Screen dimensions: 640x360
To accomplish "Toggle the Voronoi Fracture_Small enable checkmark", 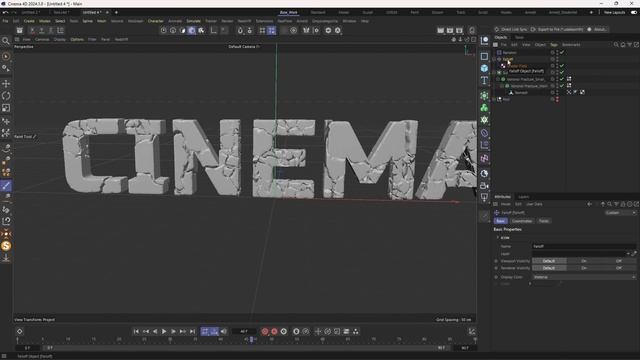I will pyautogui.click(x=562, y=79).
